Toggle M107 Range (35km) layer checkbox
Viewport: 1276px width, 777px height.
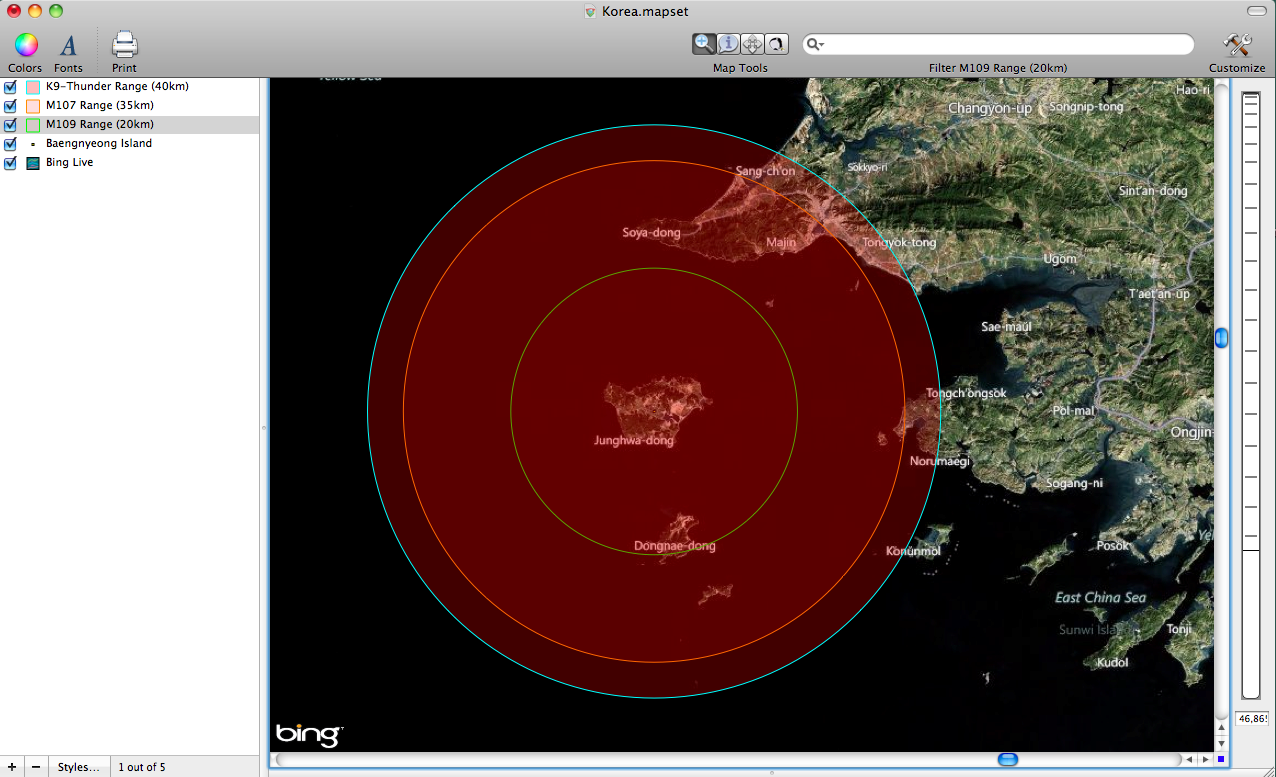(x=10, y=106)
